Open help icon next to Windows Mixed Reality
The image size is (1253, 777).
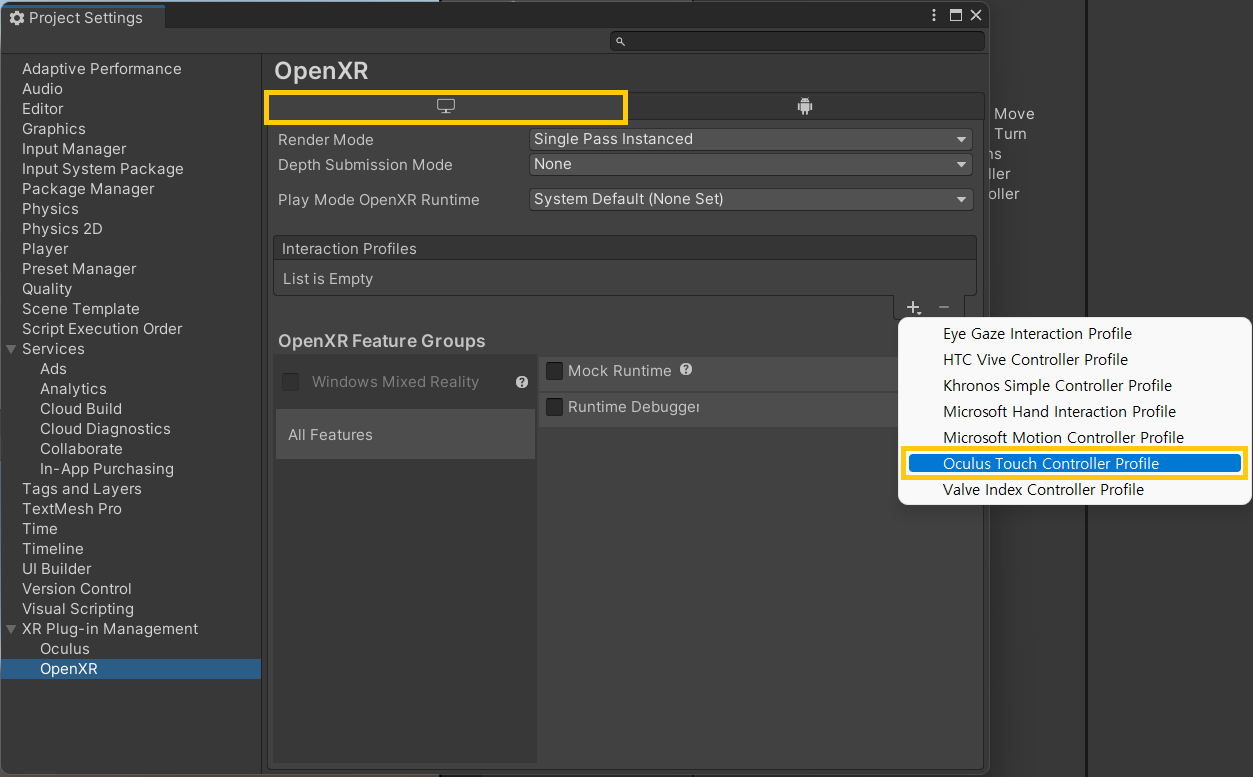(522, 382)
